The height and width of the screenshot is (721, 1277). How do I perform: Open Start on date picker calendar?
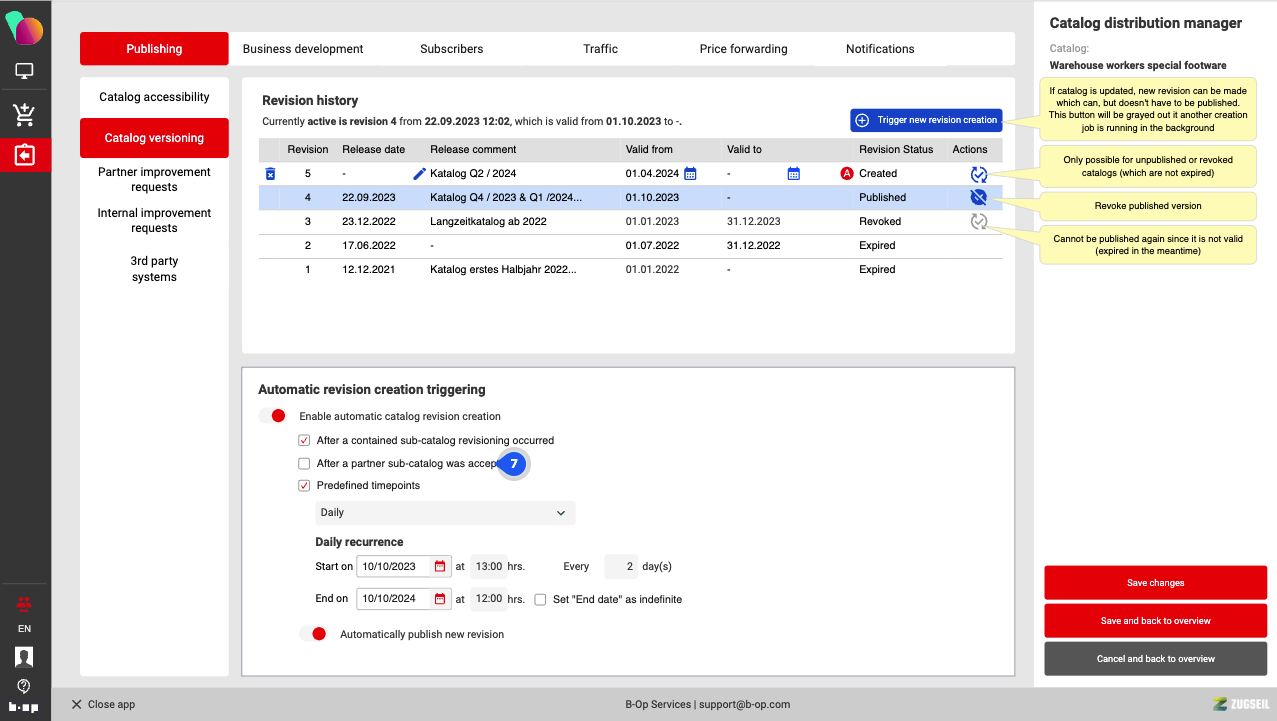(x=439, y=566)
